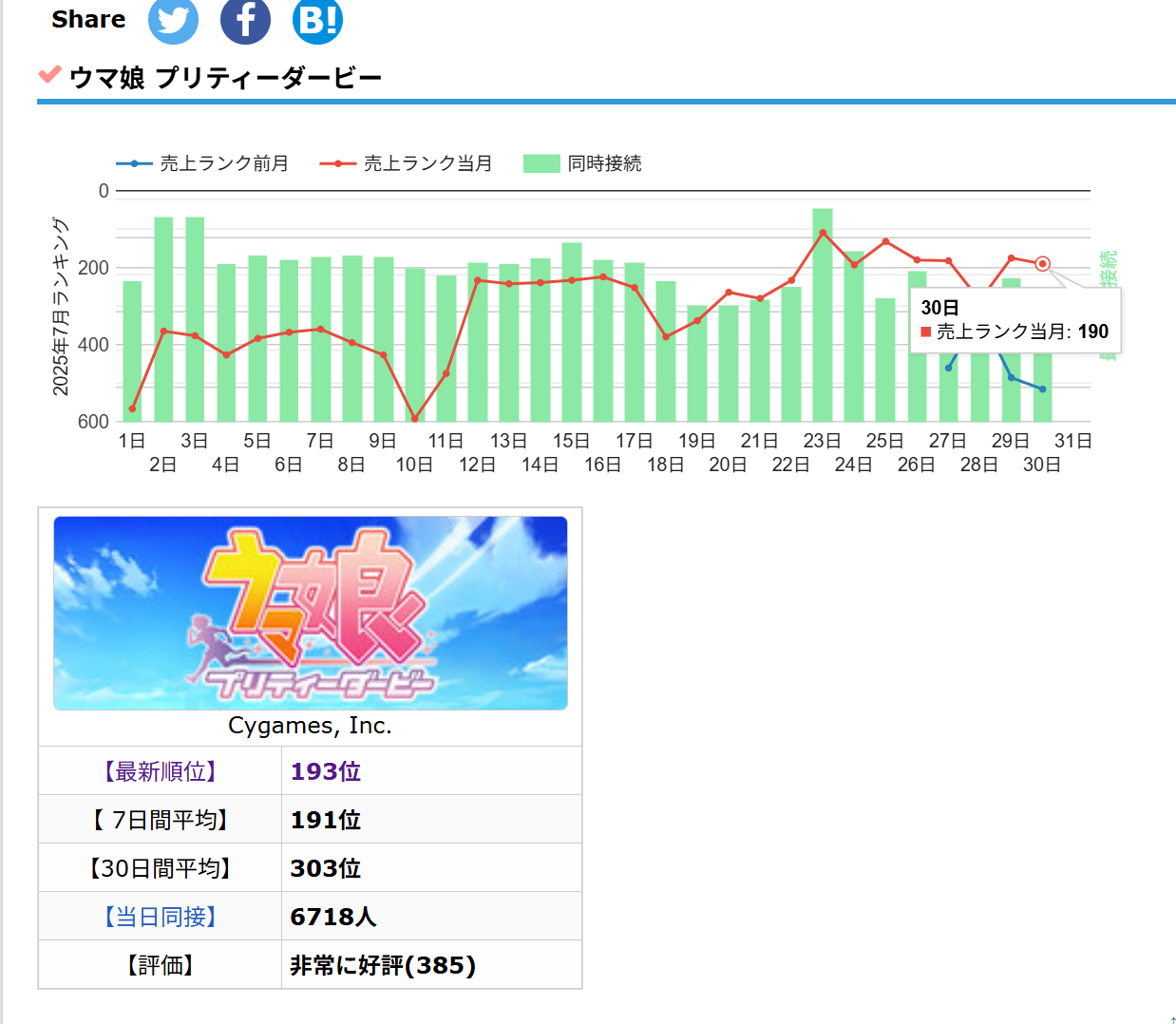Click the 2日 green bar

163,319
